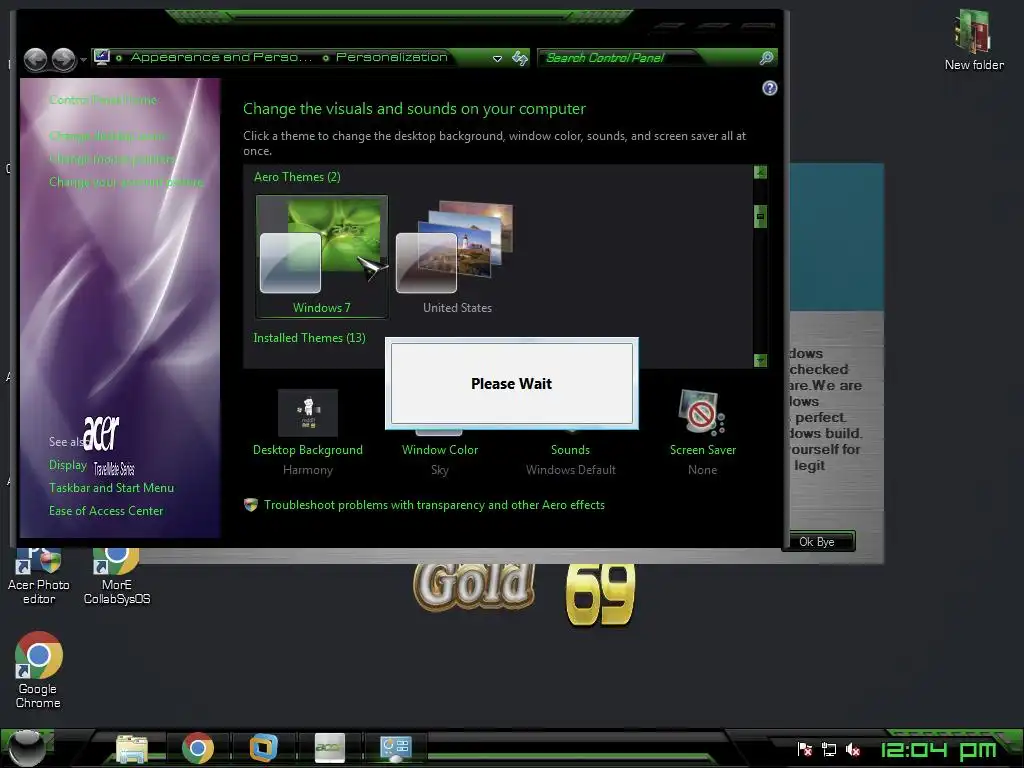Click the Forward navigation arrow button
Screen dimensions: 1024x768
coord(63,59)
